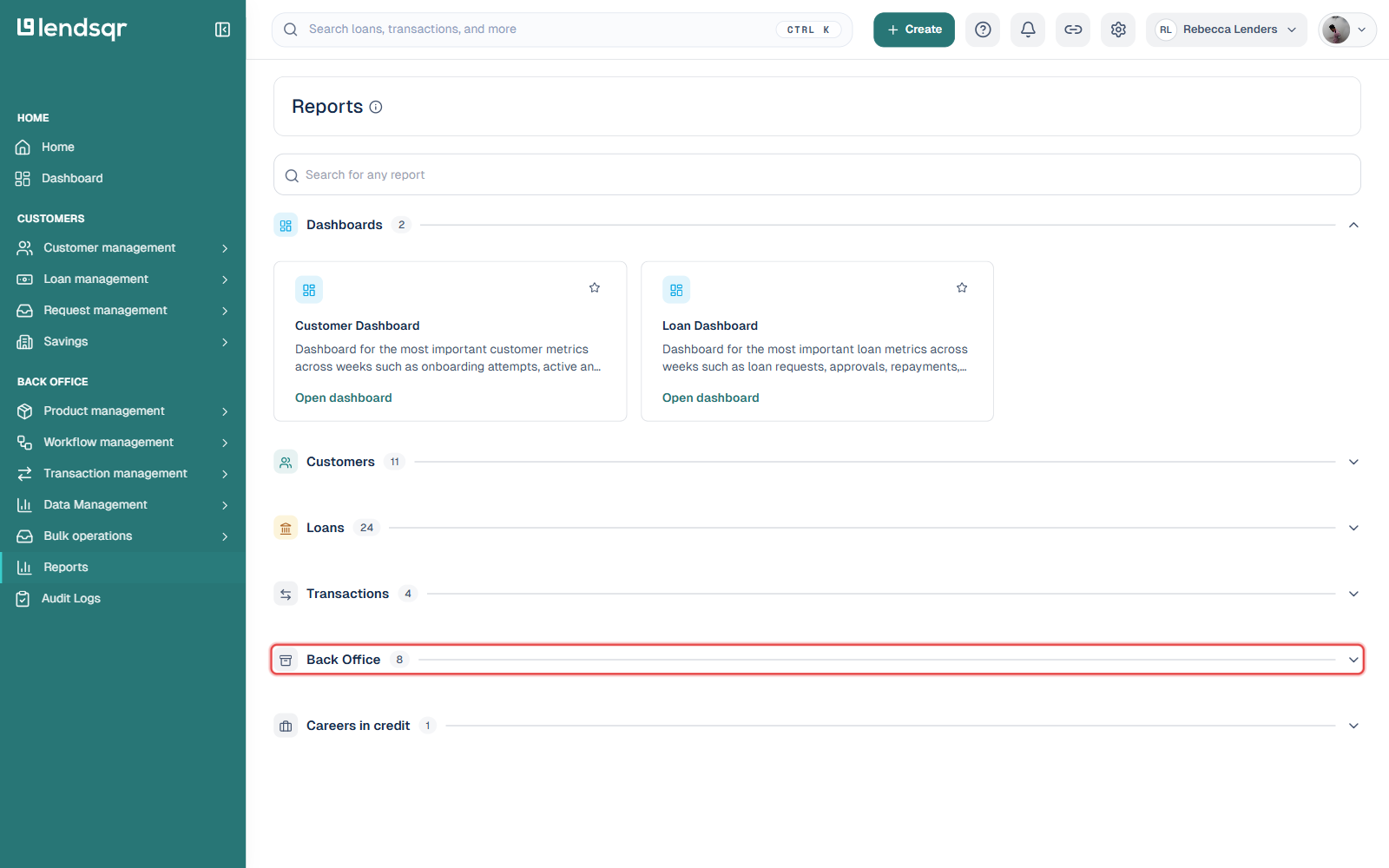Click the Loan Dashboard card icon
The image size is (1389, 868).
(676, 290)
